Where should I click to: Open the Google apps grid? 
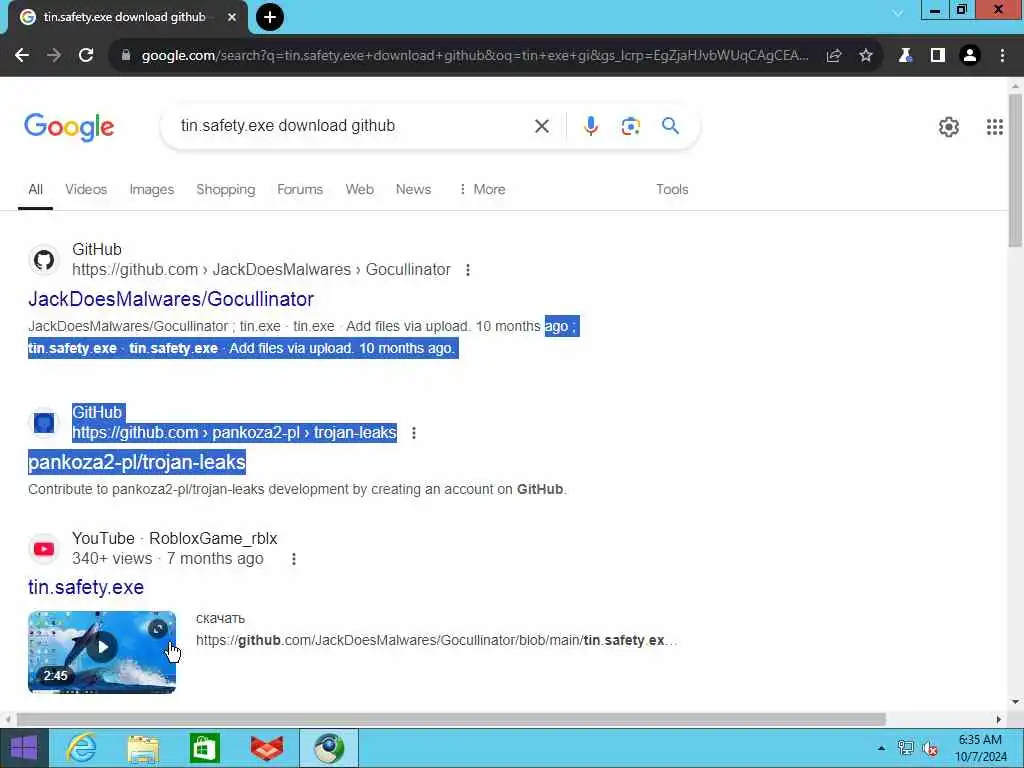click(995, 127)
